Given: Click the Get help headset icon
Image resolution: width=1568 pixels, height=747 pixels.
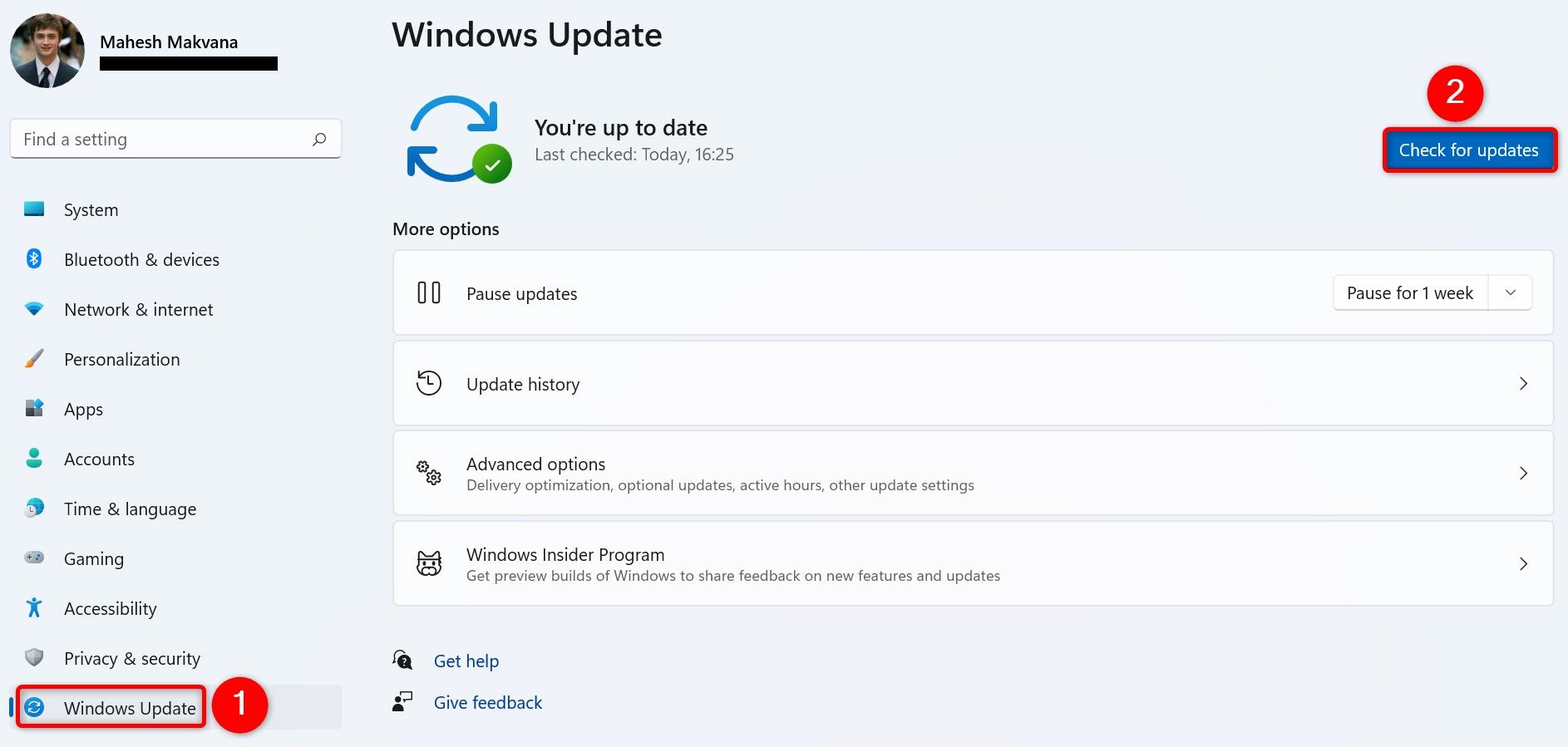Looking at the screenshot, I should pos(402,661).
